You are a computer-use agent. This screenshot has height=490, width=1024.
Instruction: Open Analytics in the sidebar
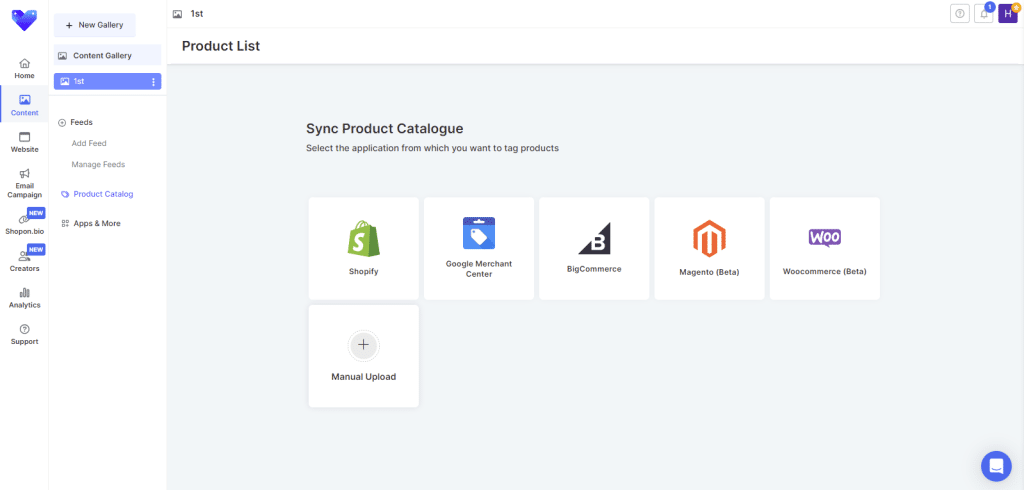pos(24,297)
